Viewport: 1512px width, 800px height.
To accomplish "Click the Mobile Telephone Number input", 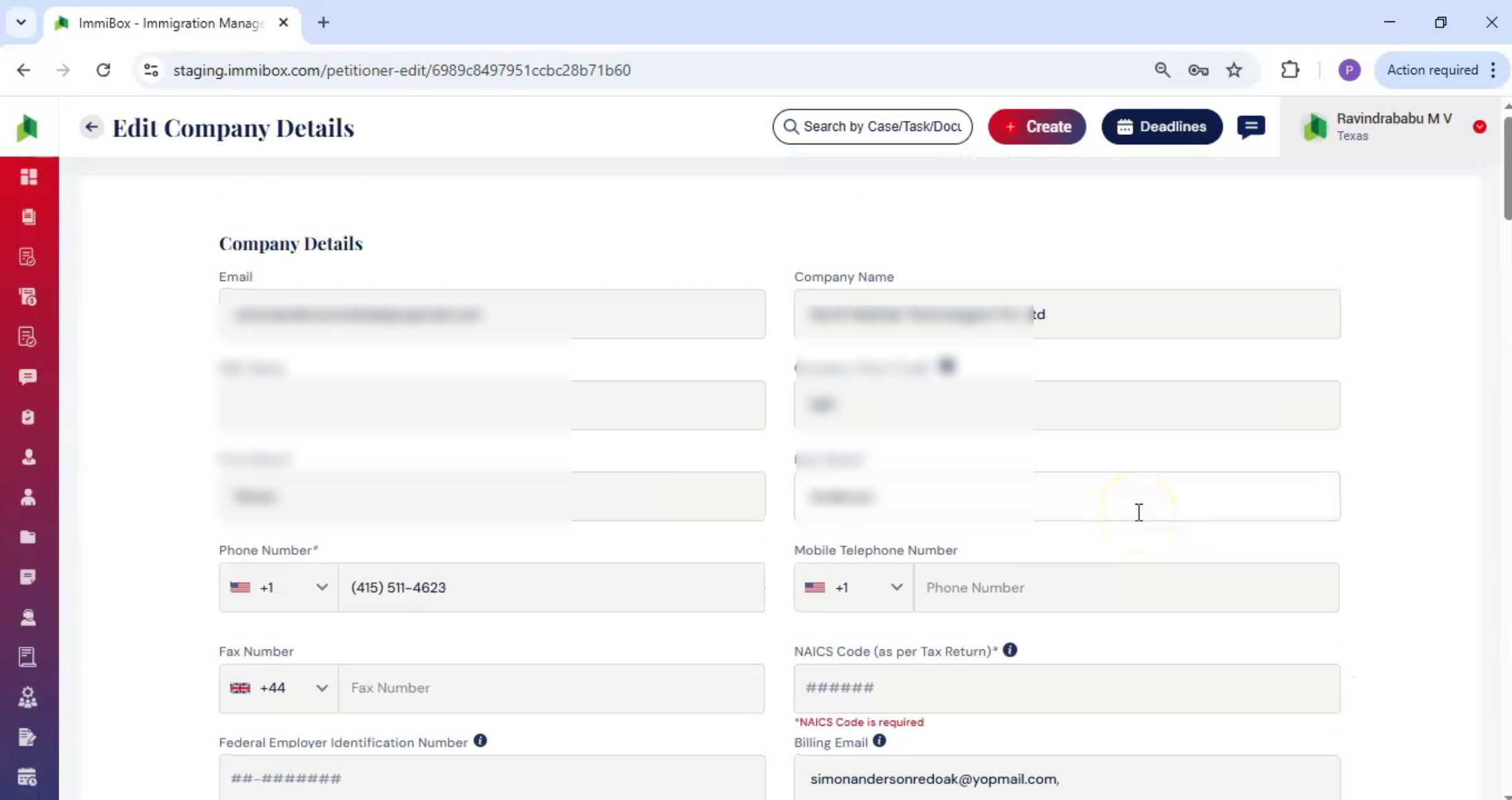I will pos(1126,587).
